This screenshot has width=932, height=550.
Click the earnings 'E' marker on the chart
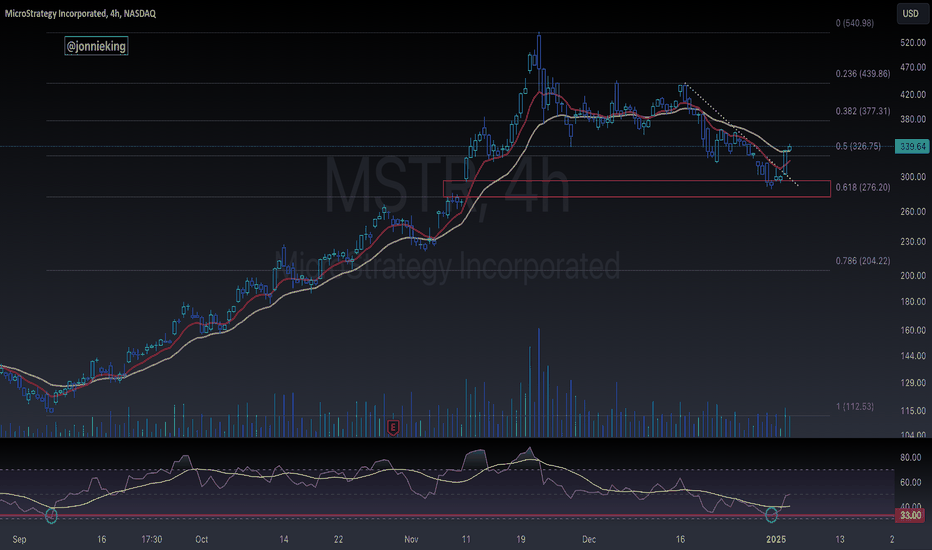pyautogui.click(x=392, y=427)
